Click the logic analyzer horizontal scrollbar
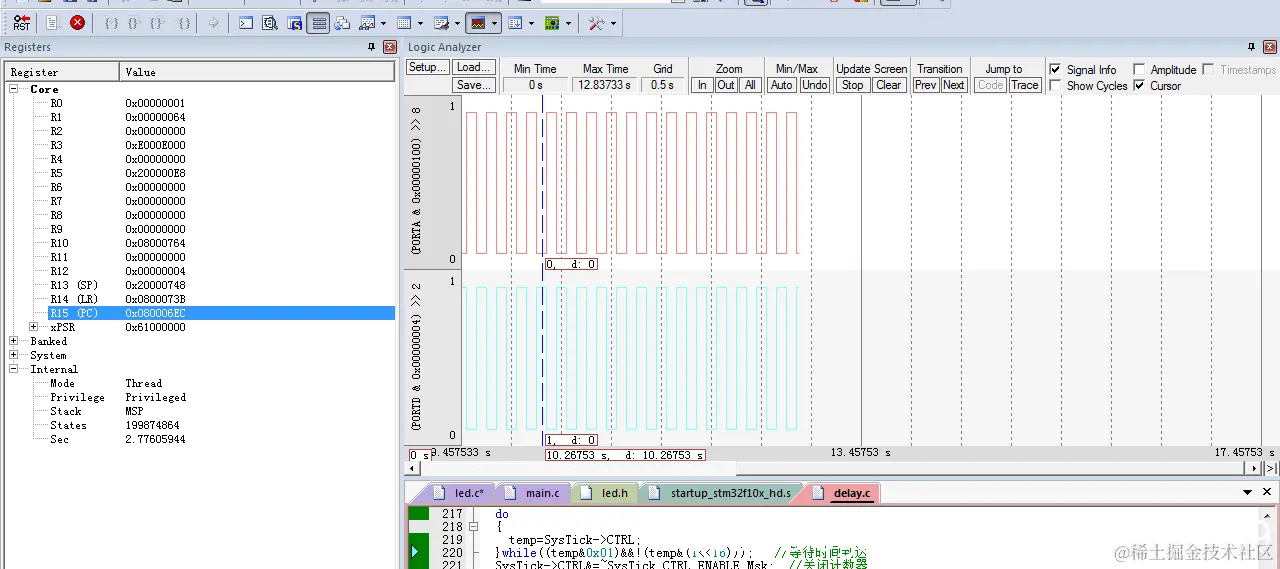This screenshot has width=1280, height=569. pos(835,468)
